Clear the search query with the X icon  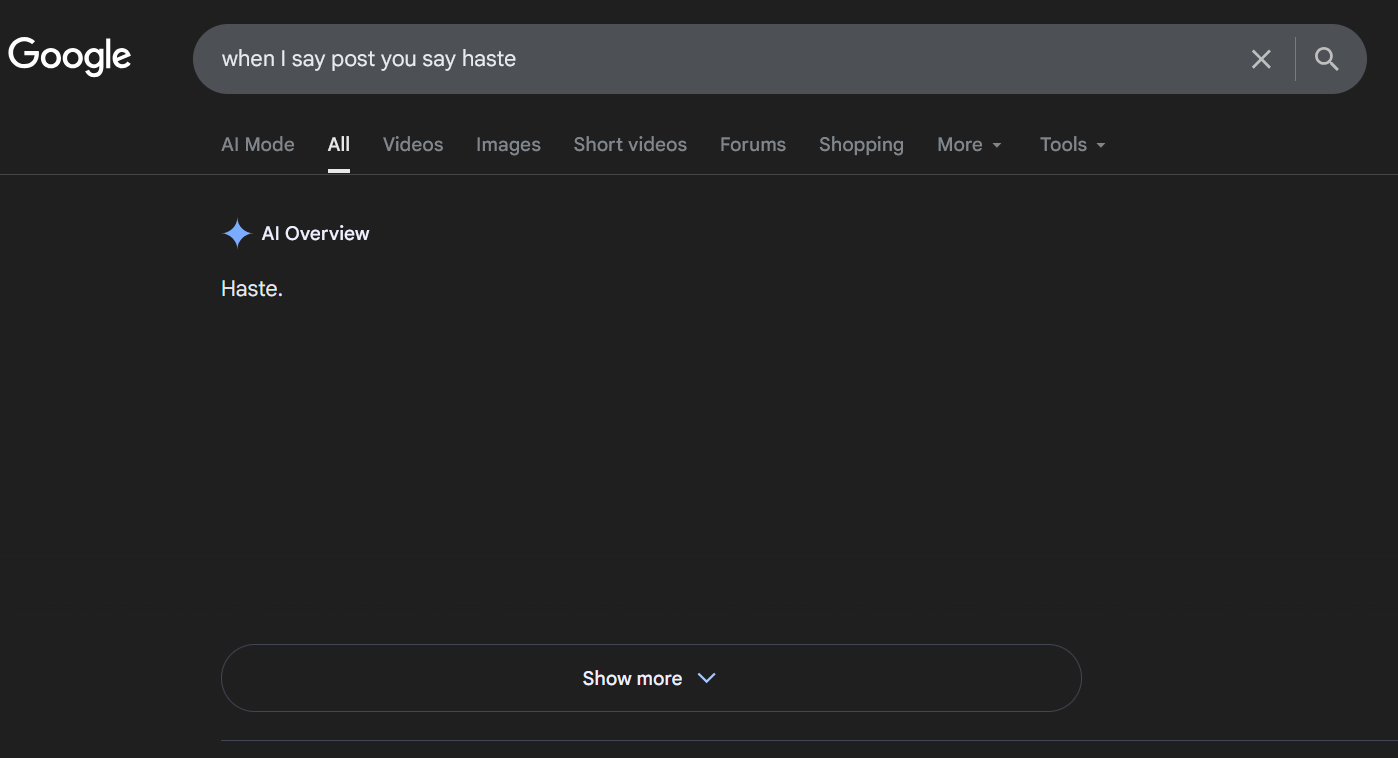[x=1261, y=59]
